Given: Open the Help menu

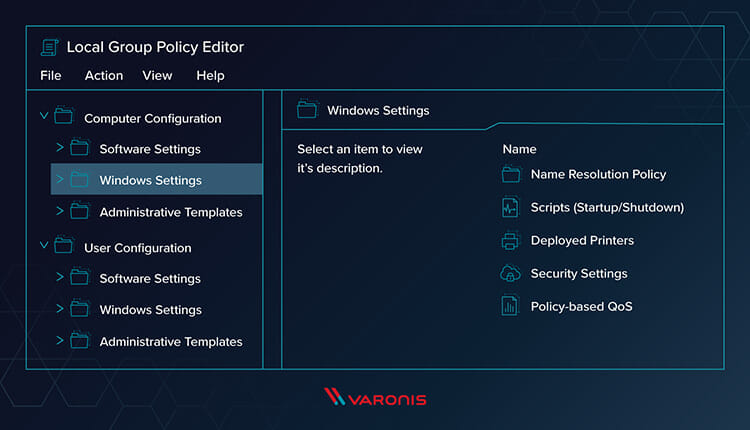Looking at the screenshot, I should 210,76.
